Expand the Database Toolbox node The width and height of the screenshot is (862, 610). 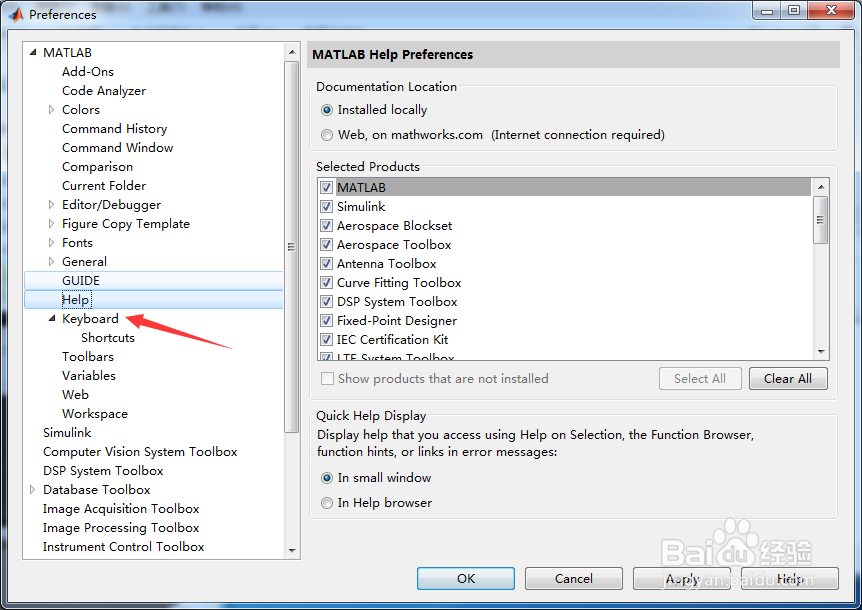pyautogui.click(x=32, y=489)
